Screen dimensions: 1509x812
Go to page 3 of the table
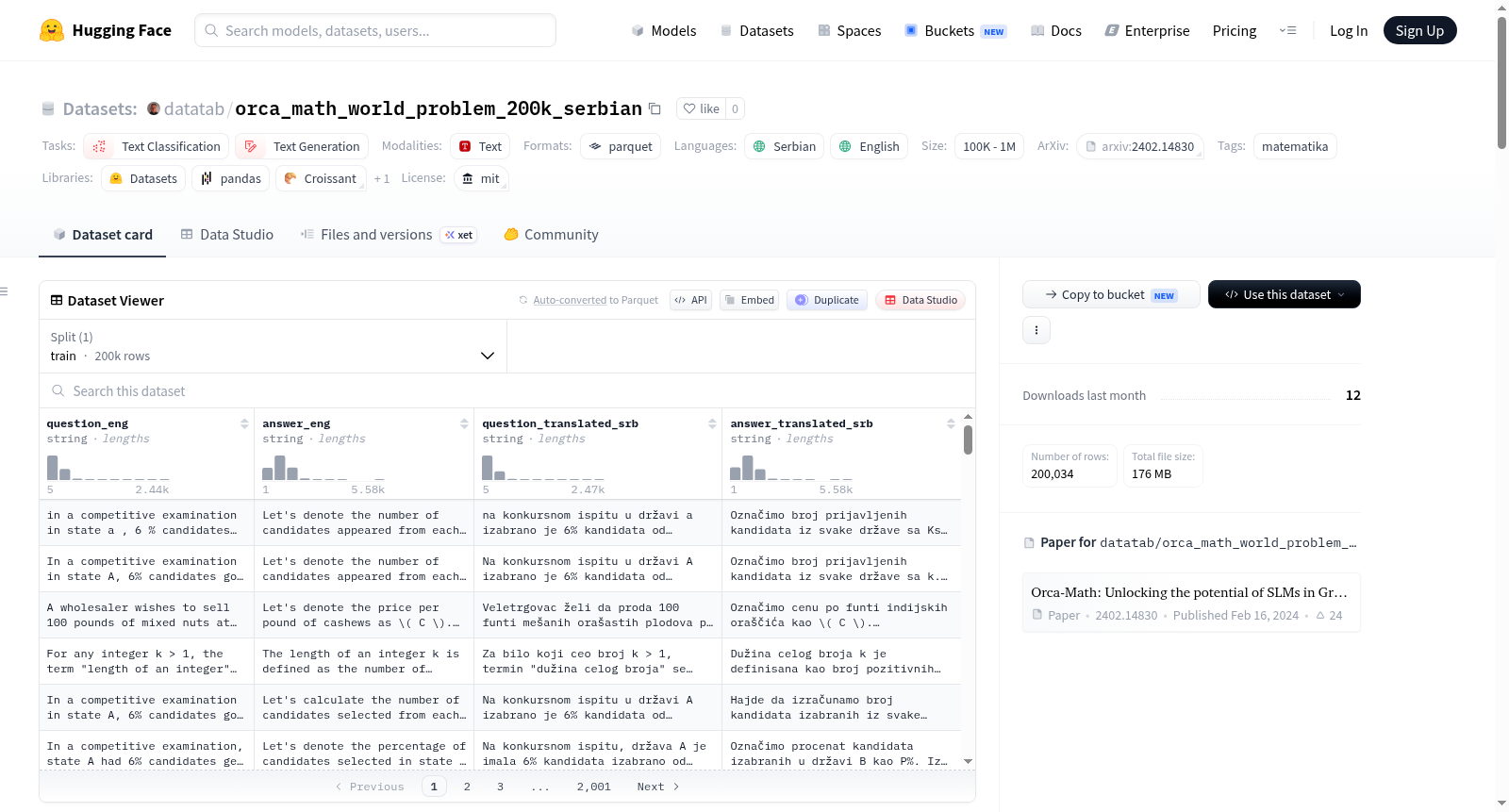click(x=500, y=787)
